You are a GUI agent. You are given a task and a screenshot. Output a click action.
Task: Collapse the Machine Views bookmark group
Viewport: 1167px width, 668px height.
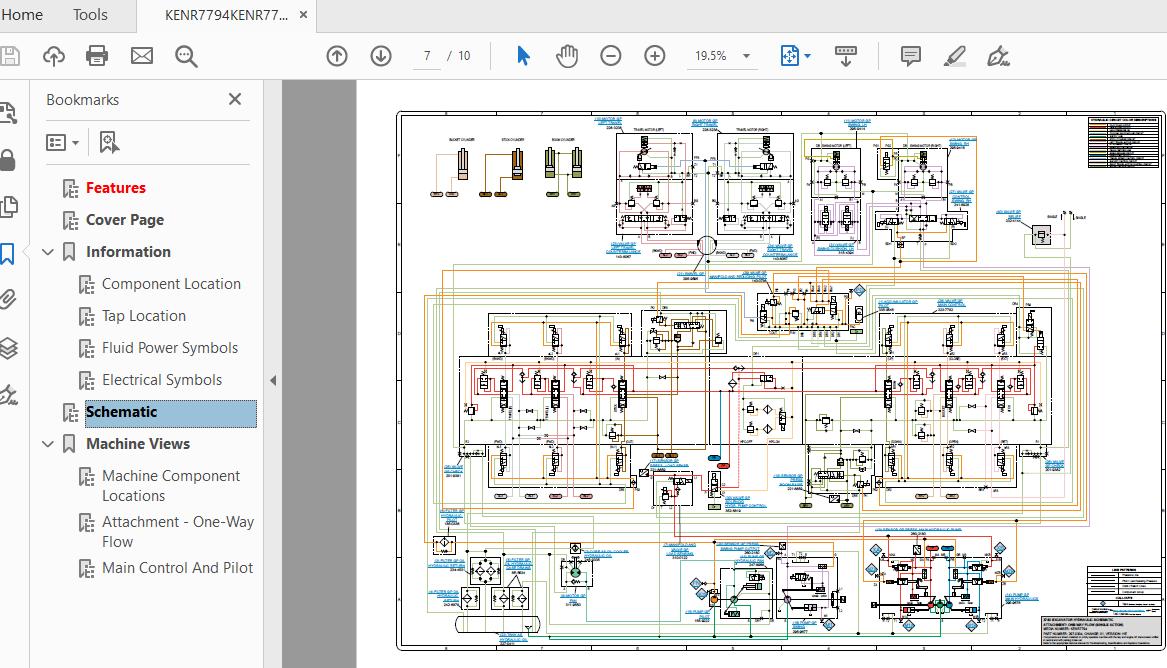tap(48, 444)
